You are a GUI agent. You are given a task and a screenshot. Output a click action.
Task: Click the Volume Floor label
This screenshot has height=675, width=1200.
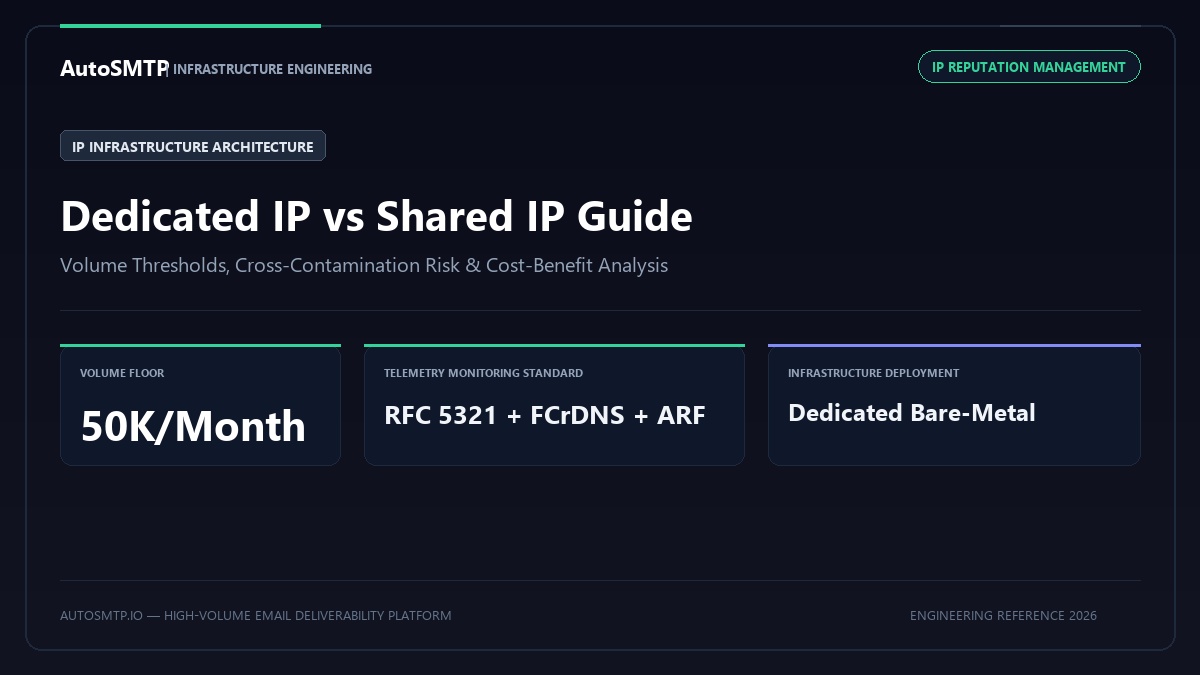click(122, 373)
